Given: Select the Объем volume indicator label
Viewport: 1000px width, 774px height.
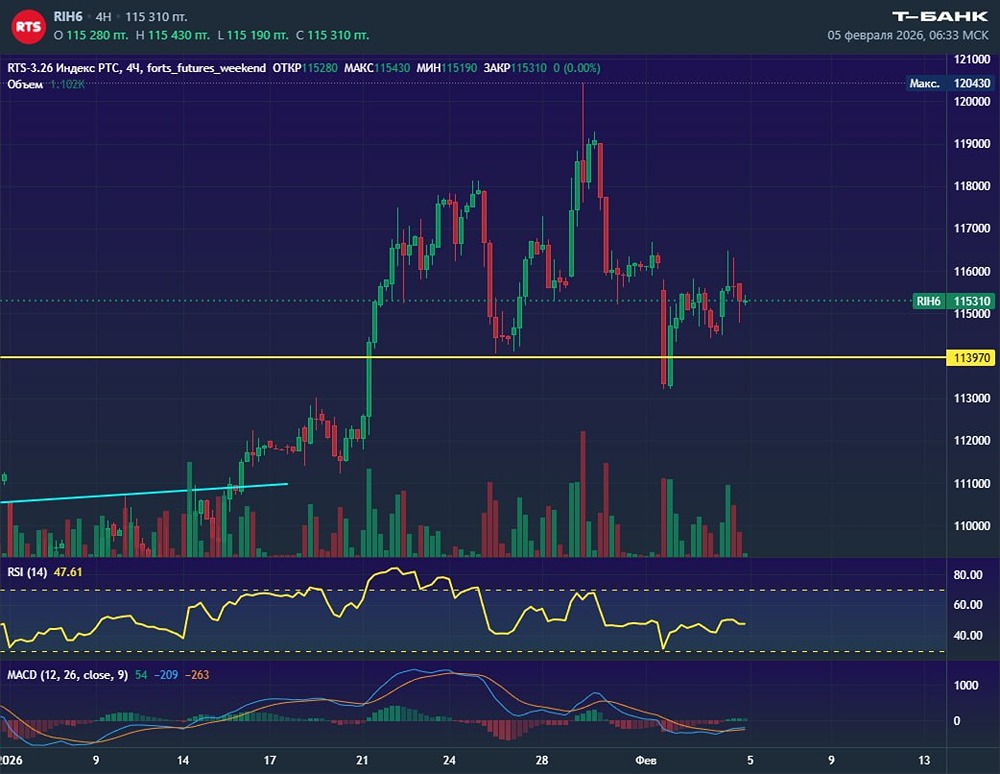Looking at the screenshot, I should 25,84.
